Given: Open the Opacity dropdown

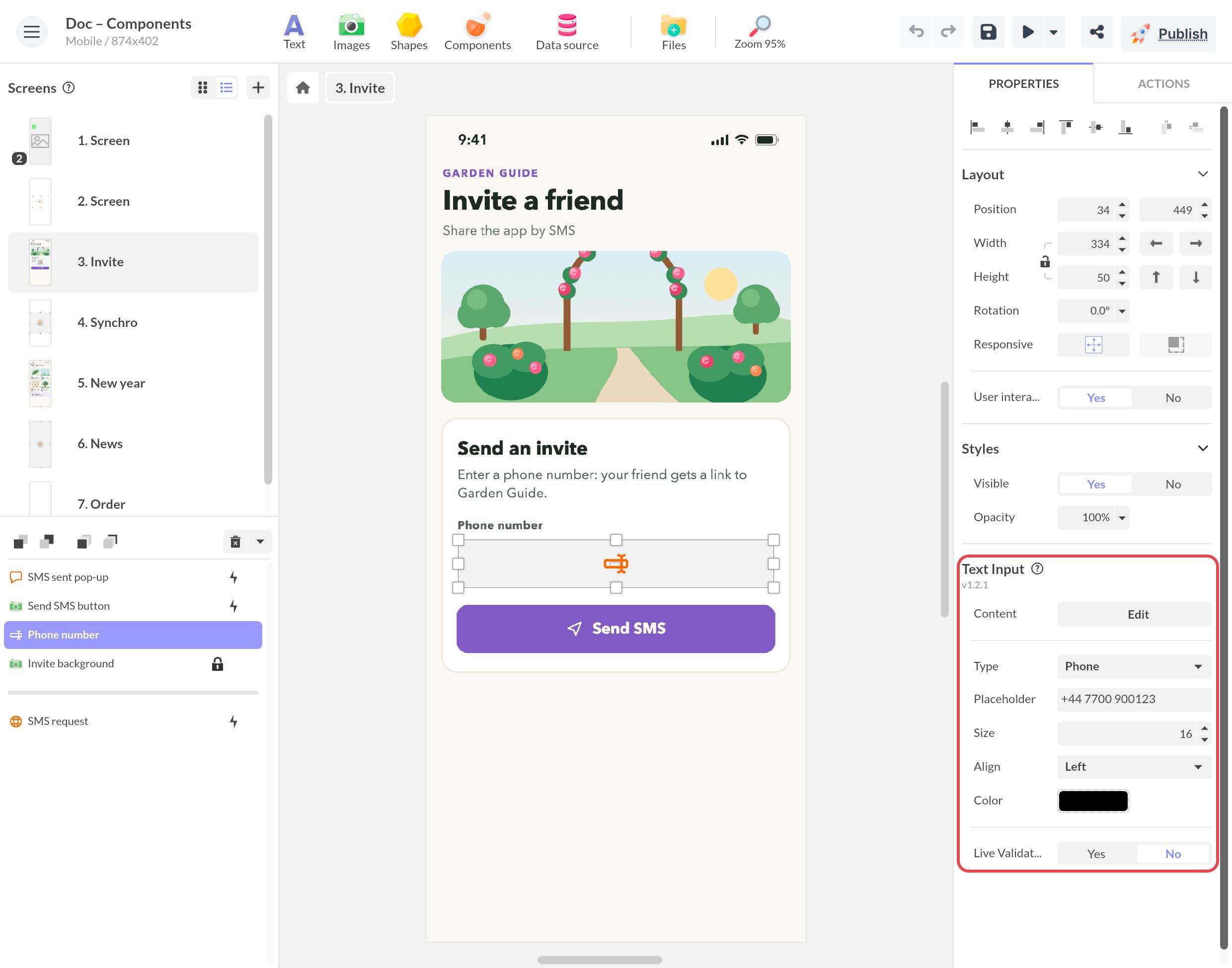Looking at the screenshot, I should pyautogui.click(x=1122, y=517).
